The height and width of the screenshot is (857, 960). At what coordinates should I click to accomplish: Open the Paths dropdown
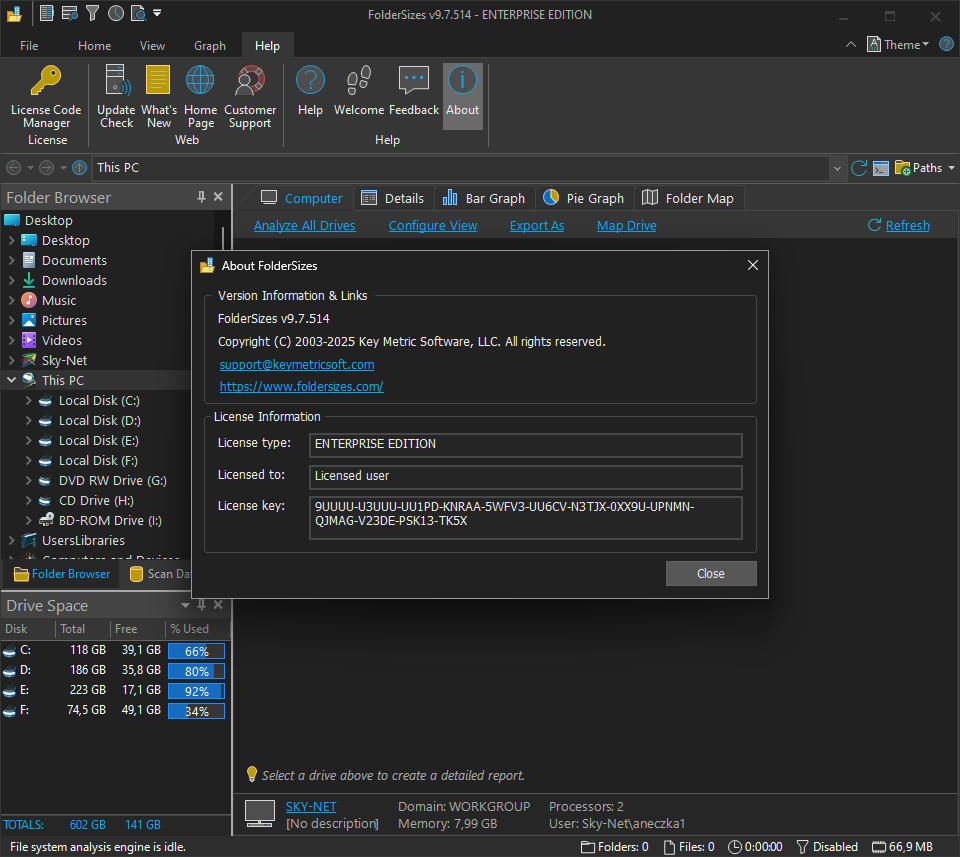[924, 168]
